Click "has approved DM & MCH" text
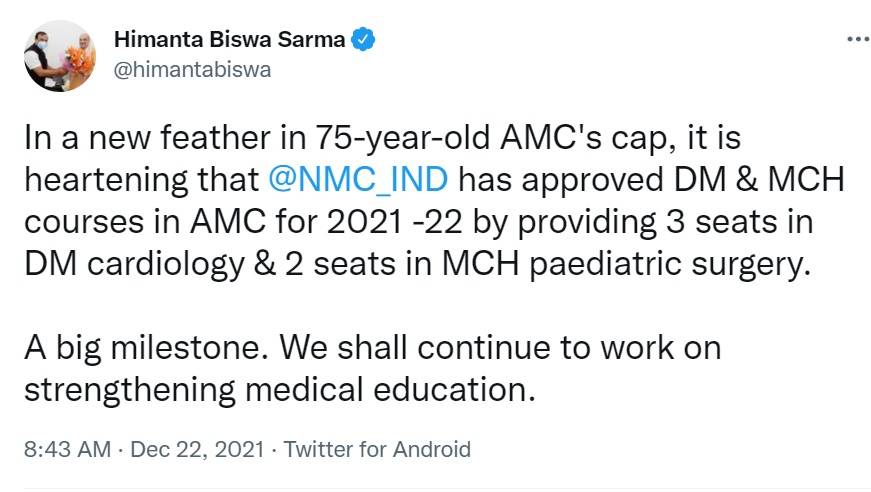Viewport: 871px width, 492px height. 657,181
